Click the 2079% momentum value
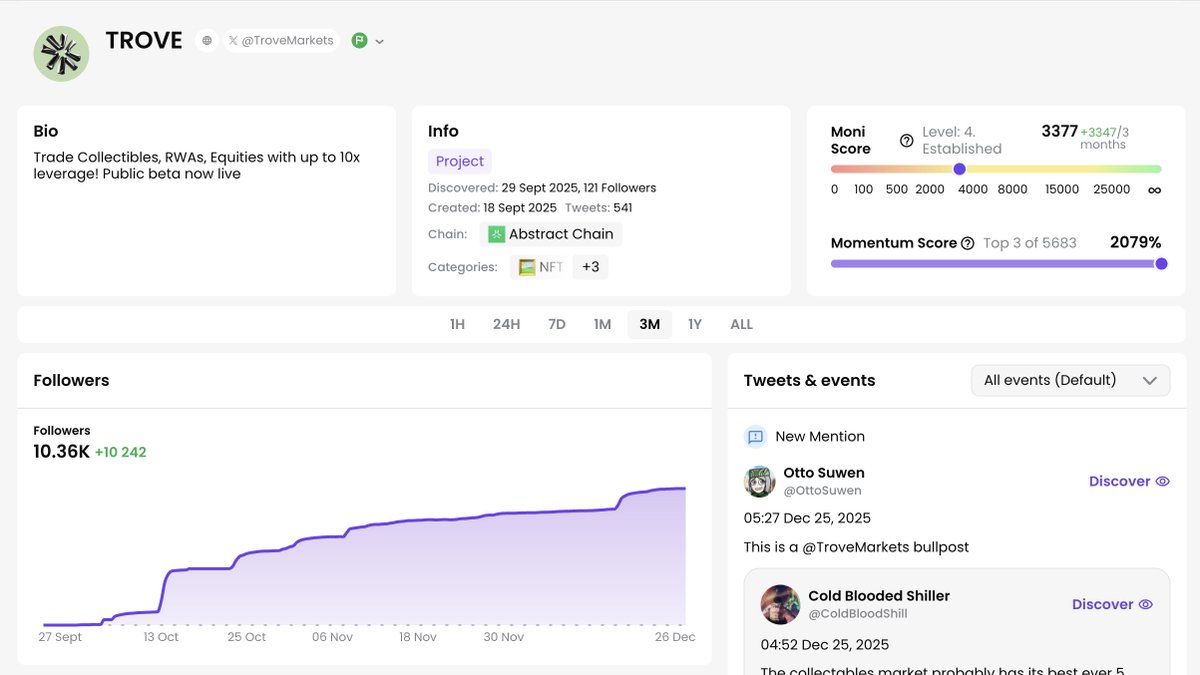The width and height of the screenshot is (1200, 675). [1135, 242]
